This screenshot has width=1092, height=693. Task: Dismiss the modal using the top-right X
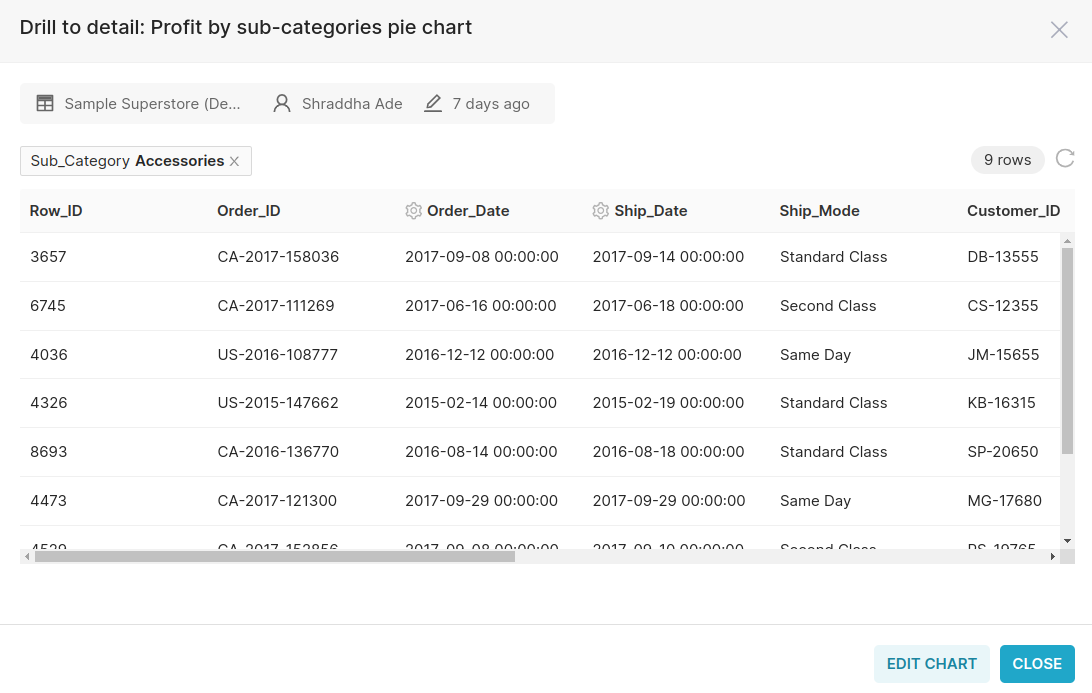tap(1059, 29)
